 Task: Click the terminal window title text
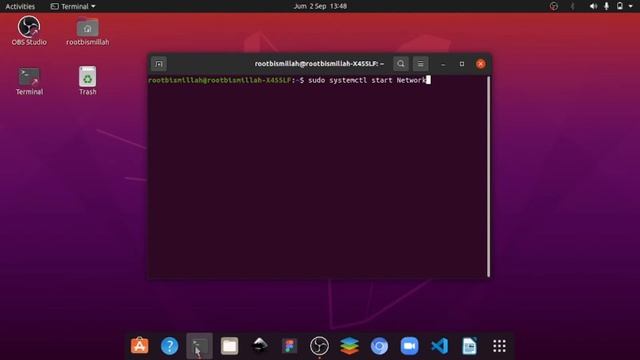pyautogui.click(x=319, y=64)
